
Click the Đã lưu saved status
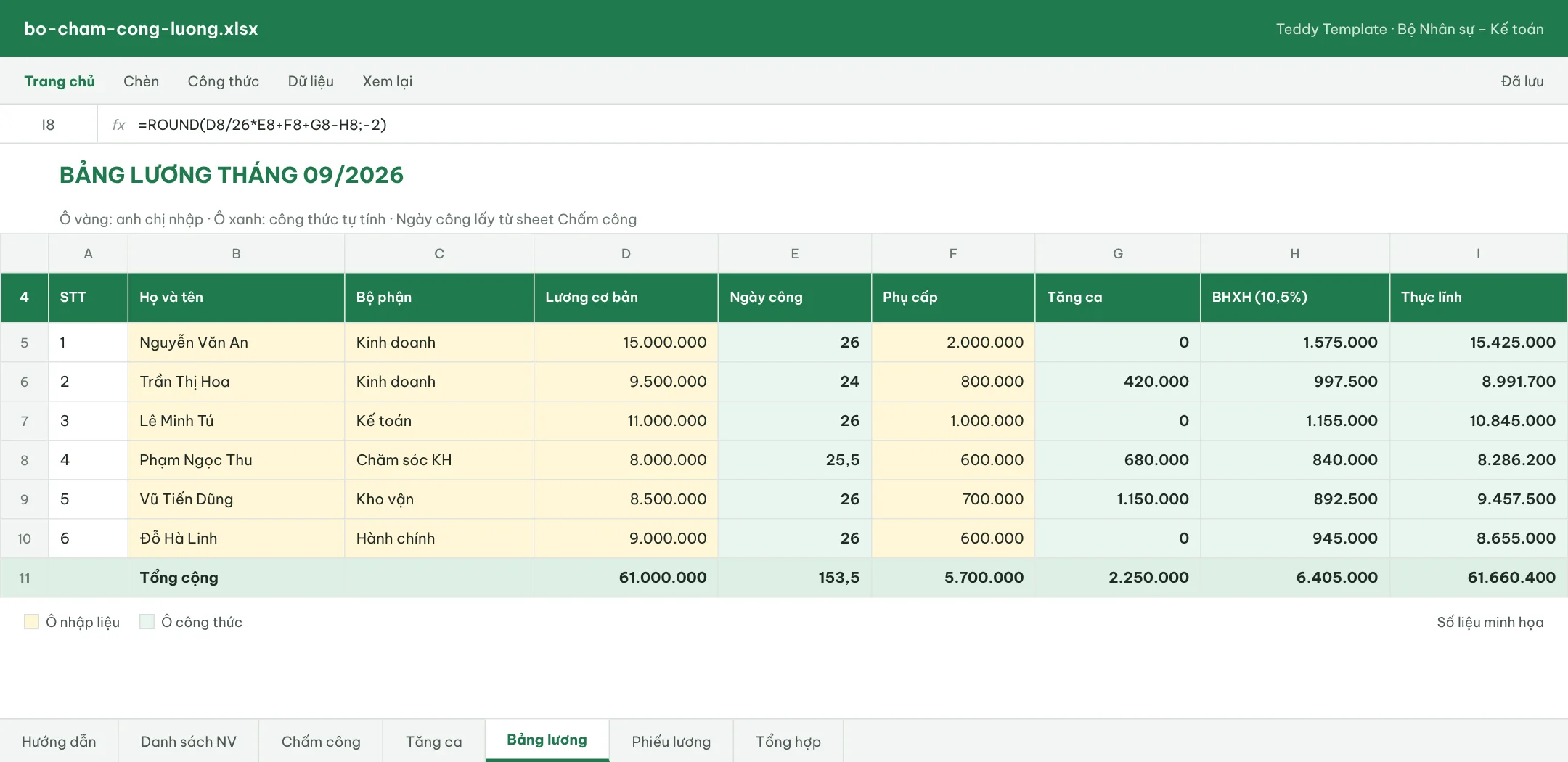click(1522, 81)
